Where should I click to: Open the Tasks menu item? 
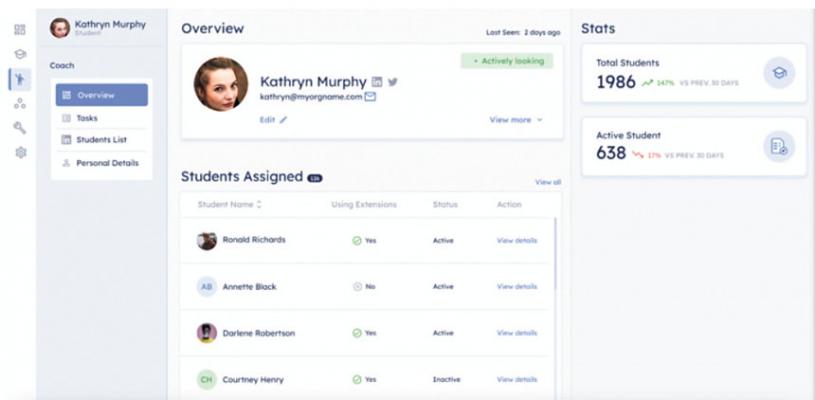(x=87, y=118)
